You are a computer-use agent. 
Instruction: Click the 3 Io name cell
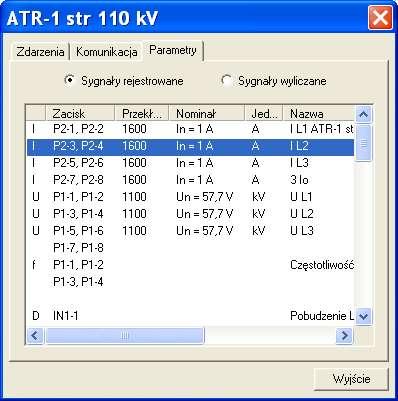click(299, 180)
